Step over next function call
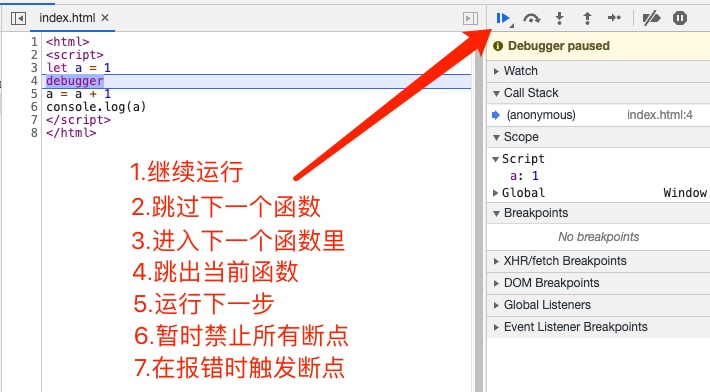Screen dimensions: 710x392 tap(531, 18)
